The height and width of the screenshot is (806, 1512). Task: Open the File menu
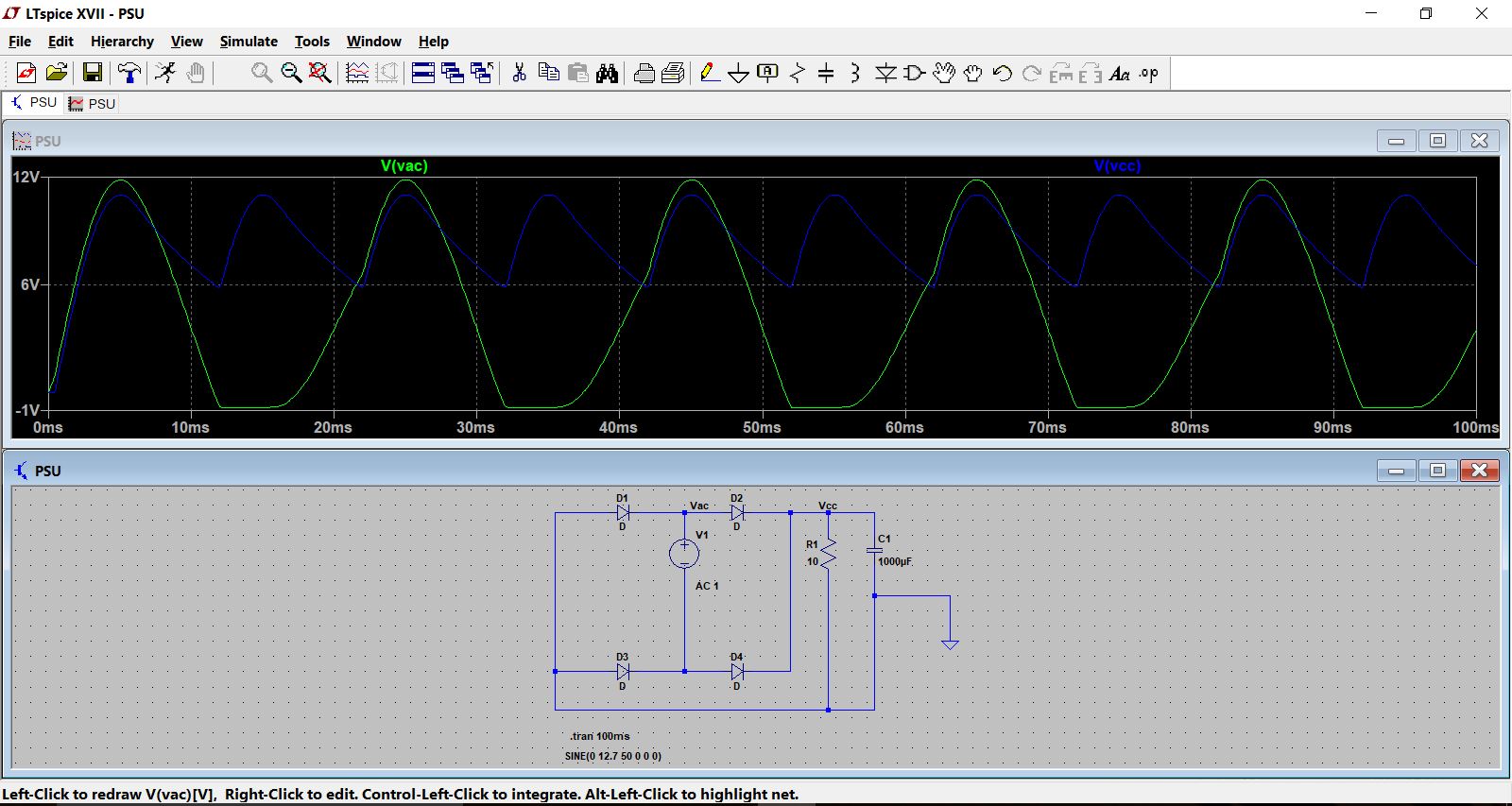tap(20, 42)
